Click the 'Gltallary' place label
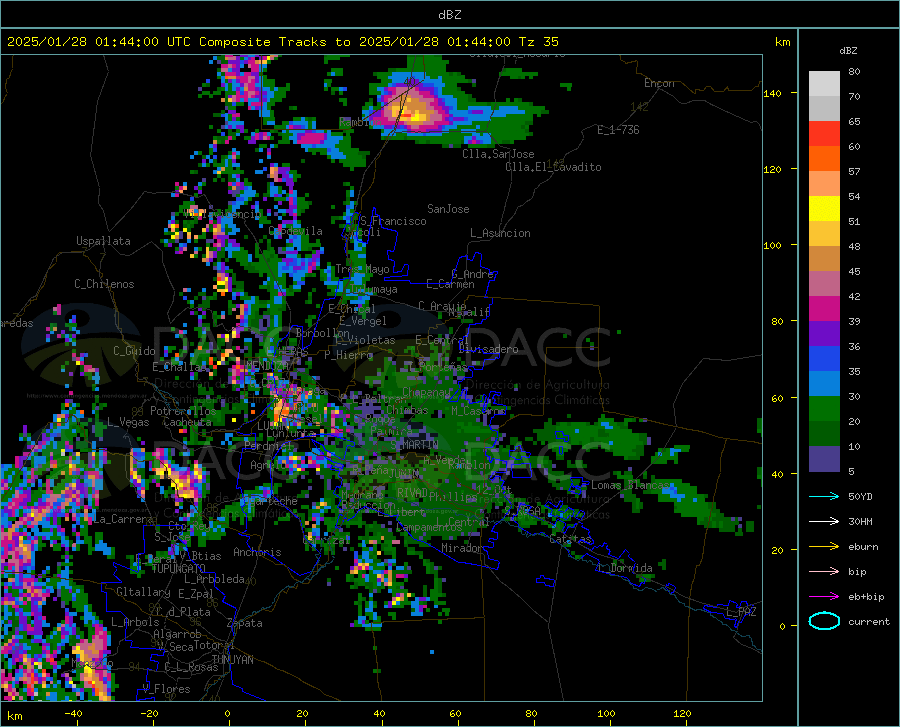 [143, 592]
